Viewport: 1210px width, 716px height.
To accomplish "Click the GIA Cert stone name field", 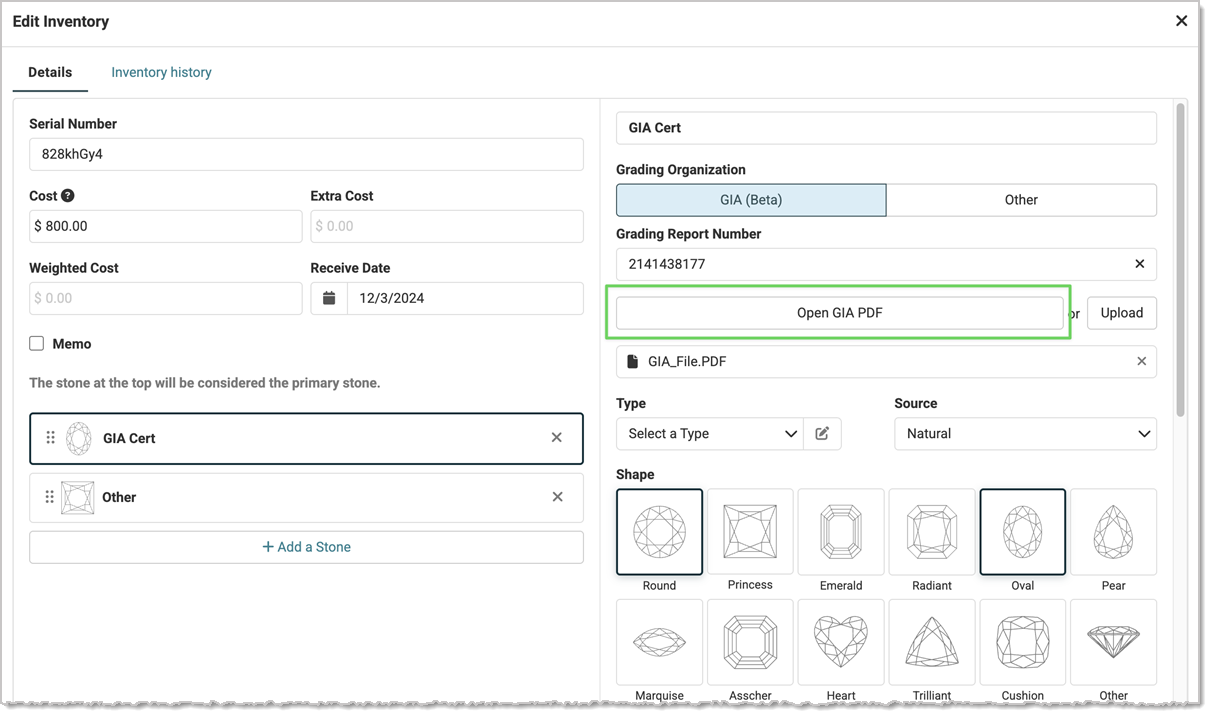I will [x=886, y=128].
